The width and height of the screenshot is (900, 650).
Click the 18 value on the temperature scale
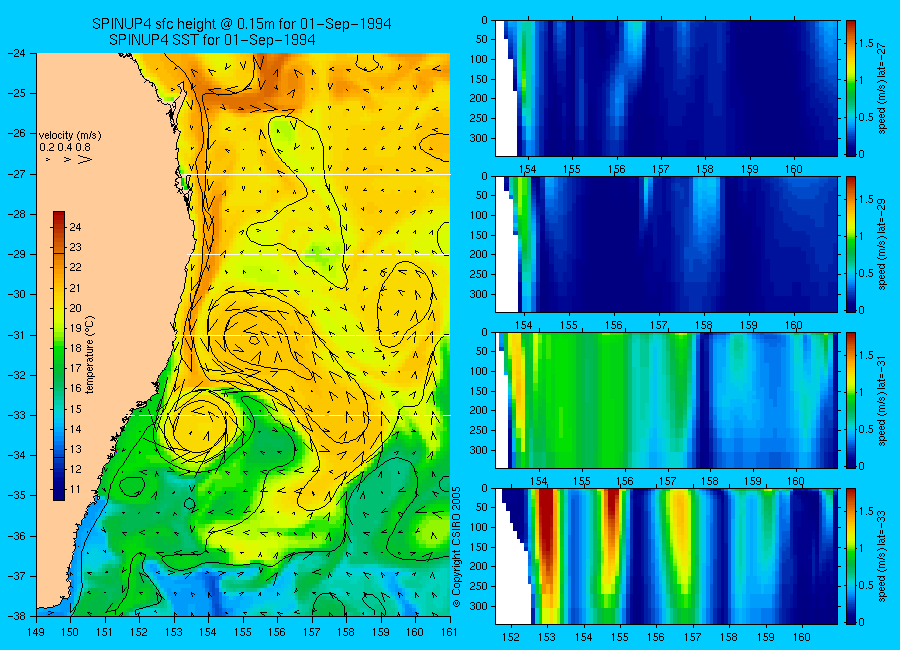click(75, 349)
